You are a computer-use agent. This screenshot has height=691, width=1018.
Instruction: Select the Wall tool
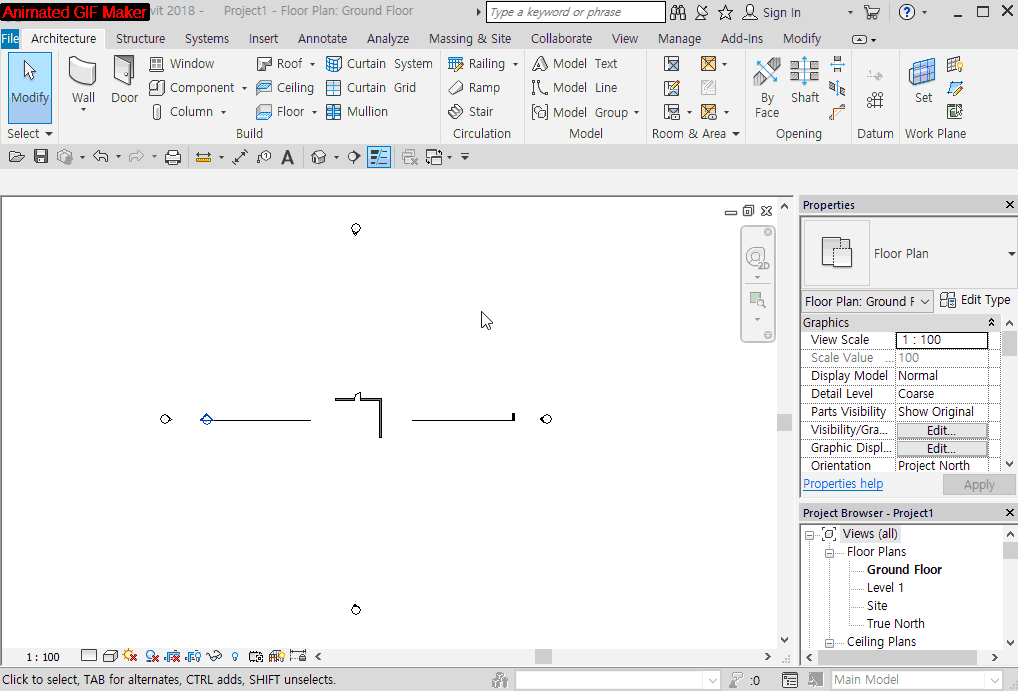click(x=83, y=80)
